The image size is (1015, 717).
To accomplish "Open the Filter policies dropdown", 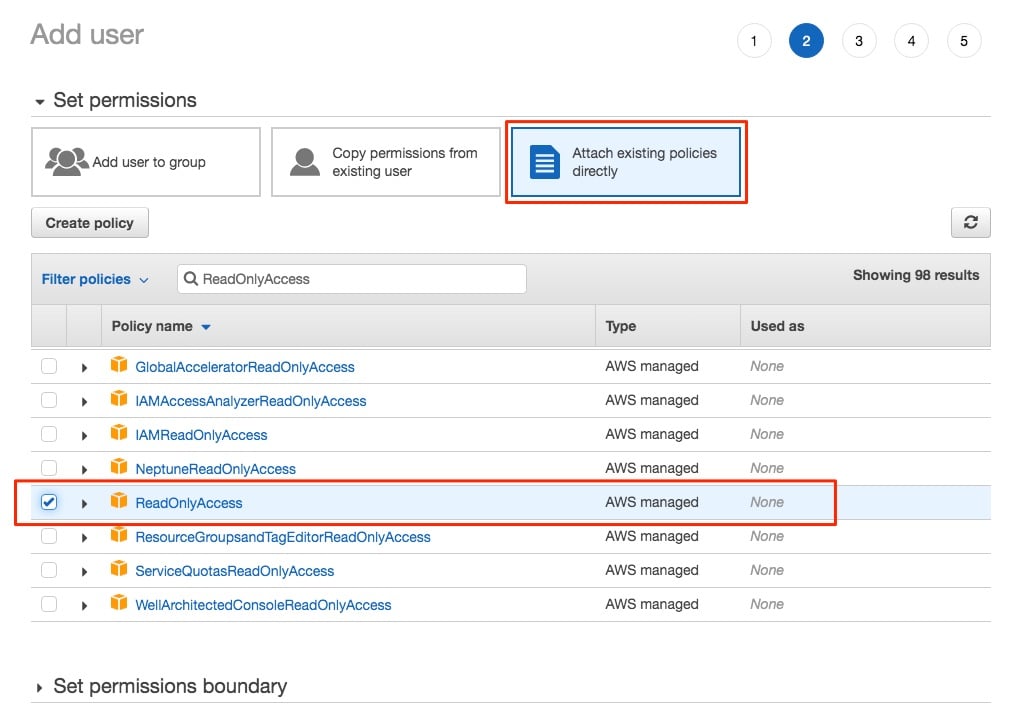I will (95, 279).
